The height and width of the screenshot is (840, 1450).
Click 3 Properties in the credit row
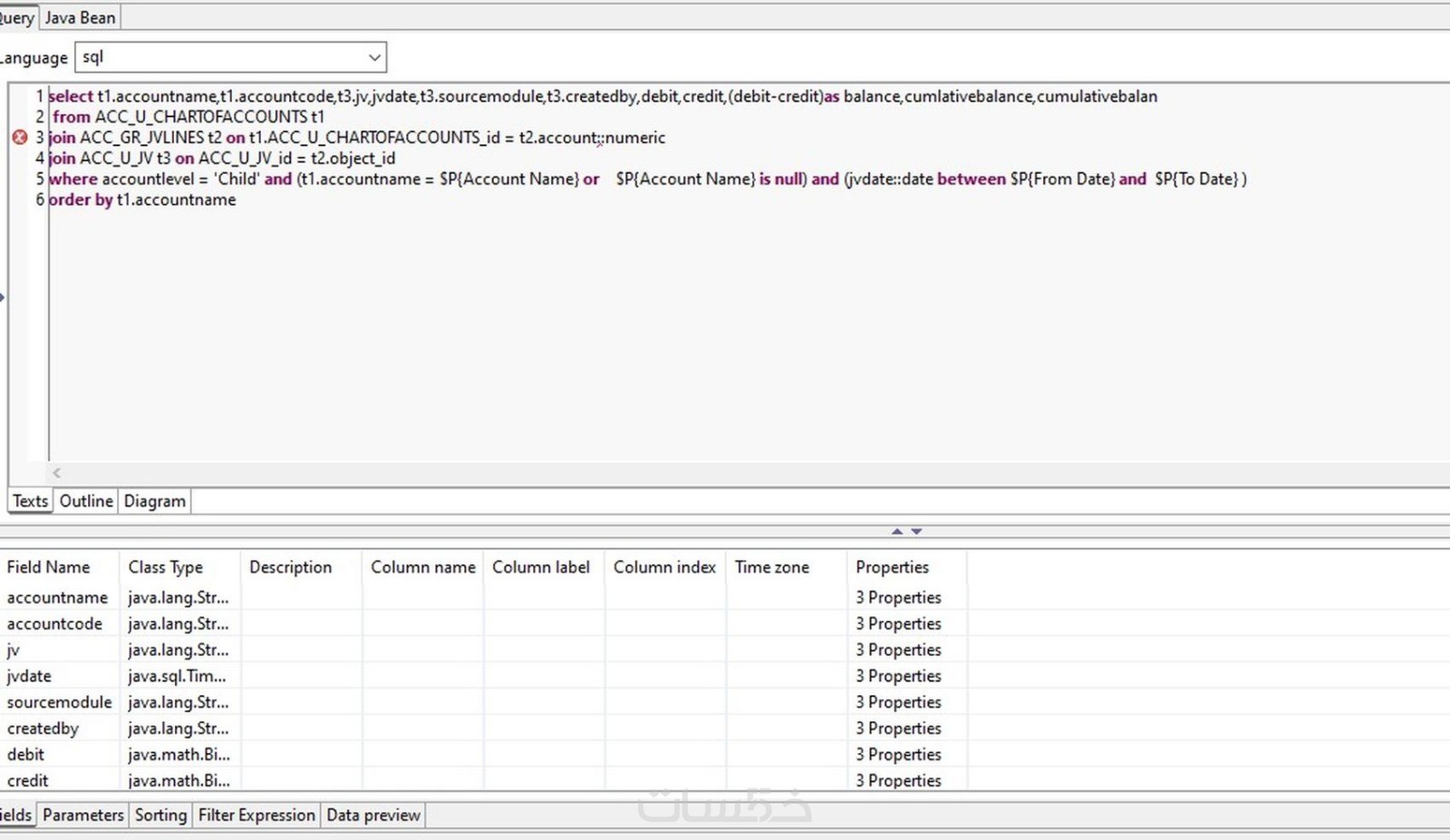[898, 781]
